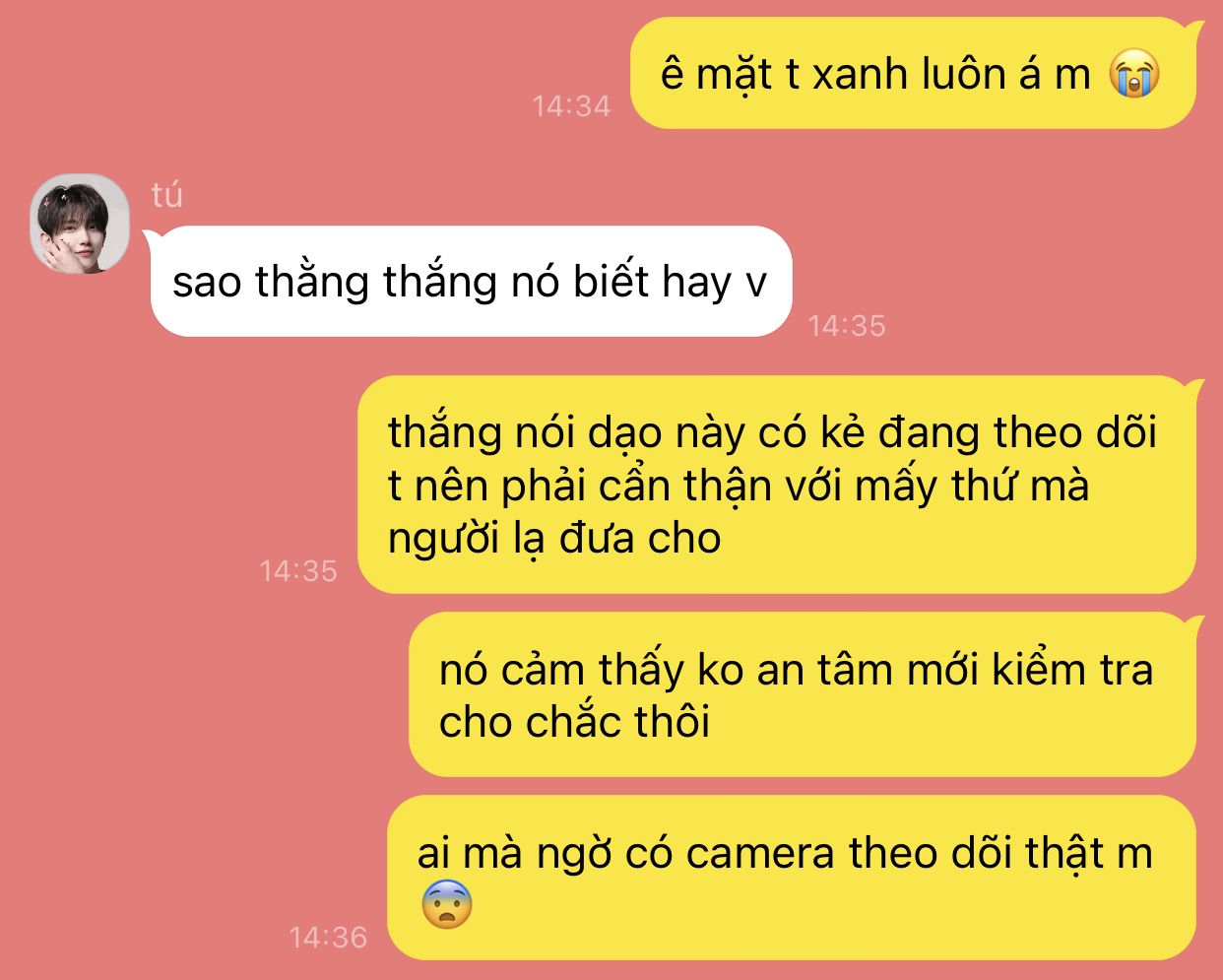Click the white bubble "sao thằng thắng nó biết hay v"
1223x980 pixels.
(x=471, y=282)
